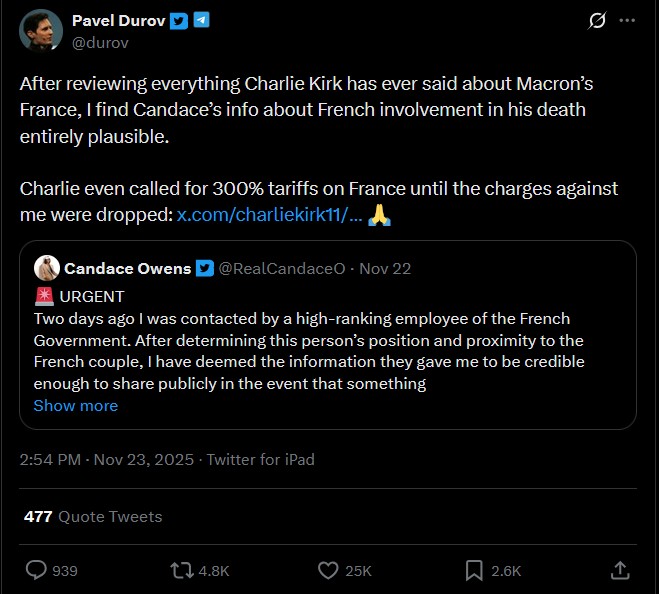Click the share icon below the tweet
Screen dimensions: 659x594
coord(619,570)
